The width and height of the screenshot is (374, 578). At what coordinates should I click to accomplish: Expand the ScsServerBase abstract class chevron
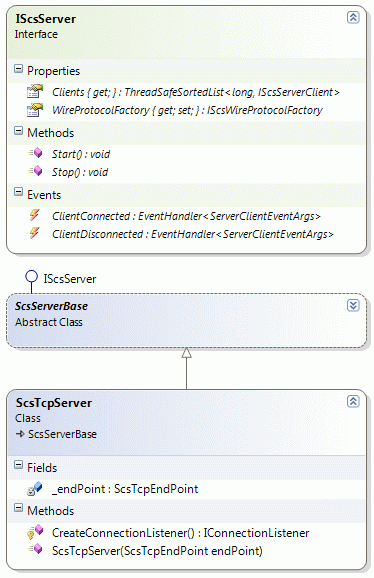click(x=353, y=305)
